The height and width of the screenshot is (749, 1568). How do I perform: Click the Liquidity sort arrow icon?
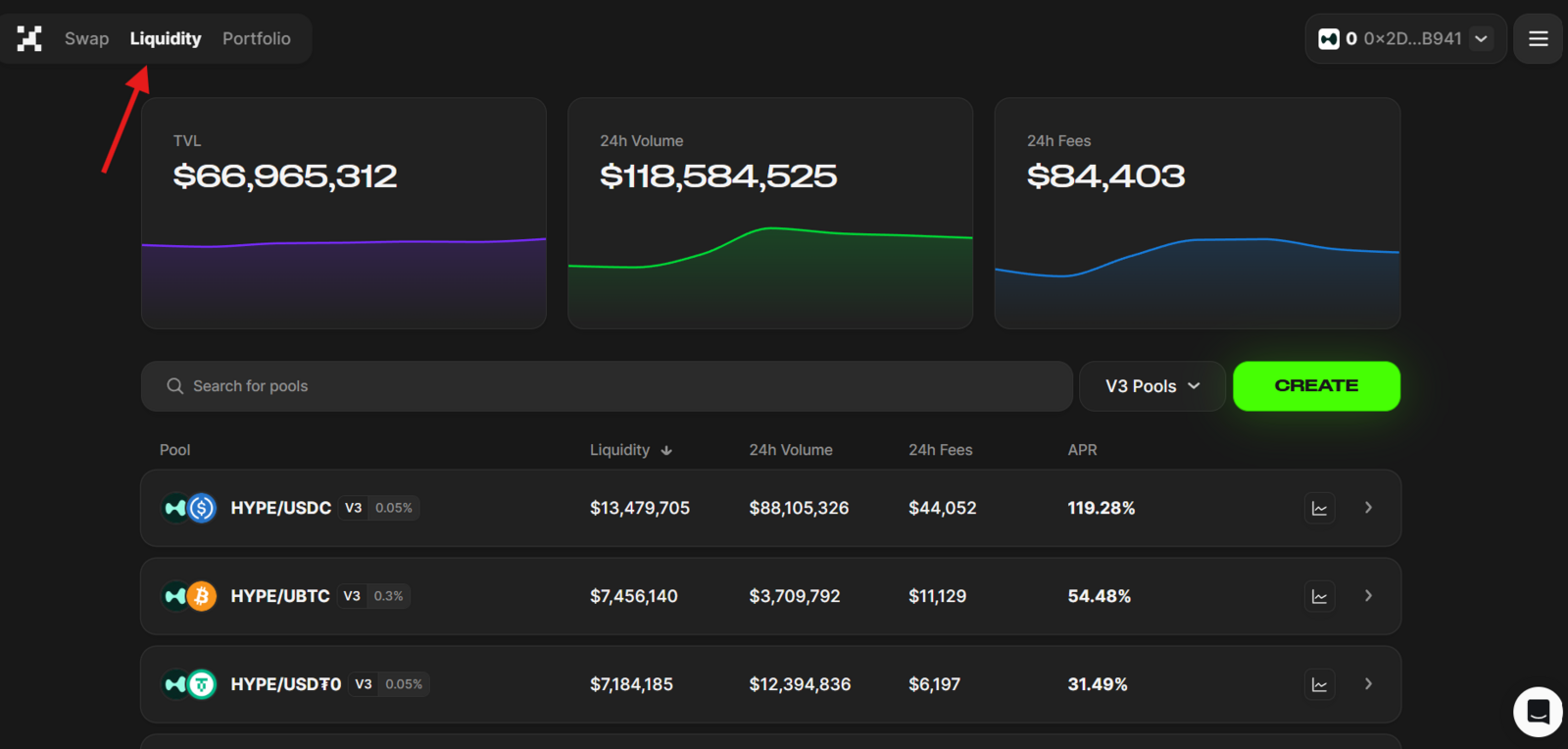point(666,451)
